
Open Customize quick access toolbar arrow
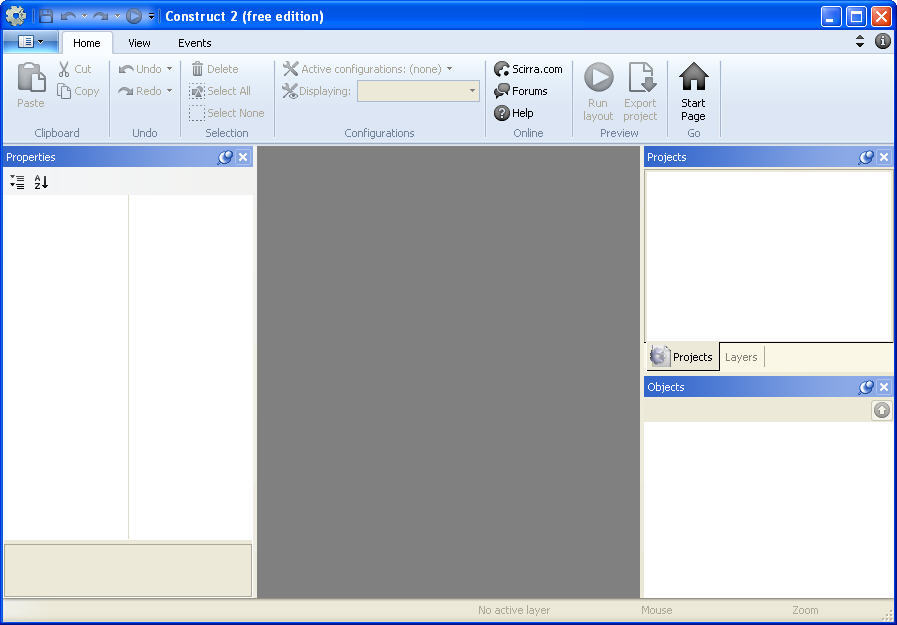(151, 16)
